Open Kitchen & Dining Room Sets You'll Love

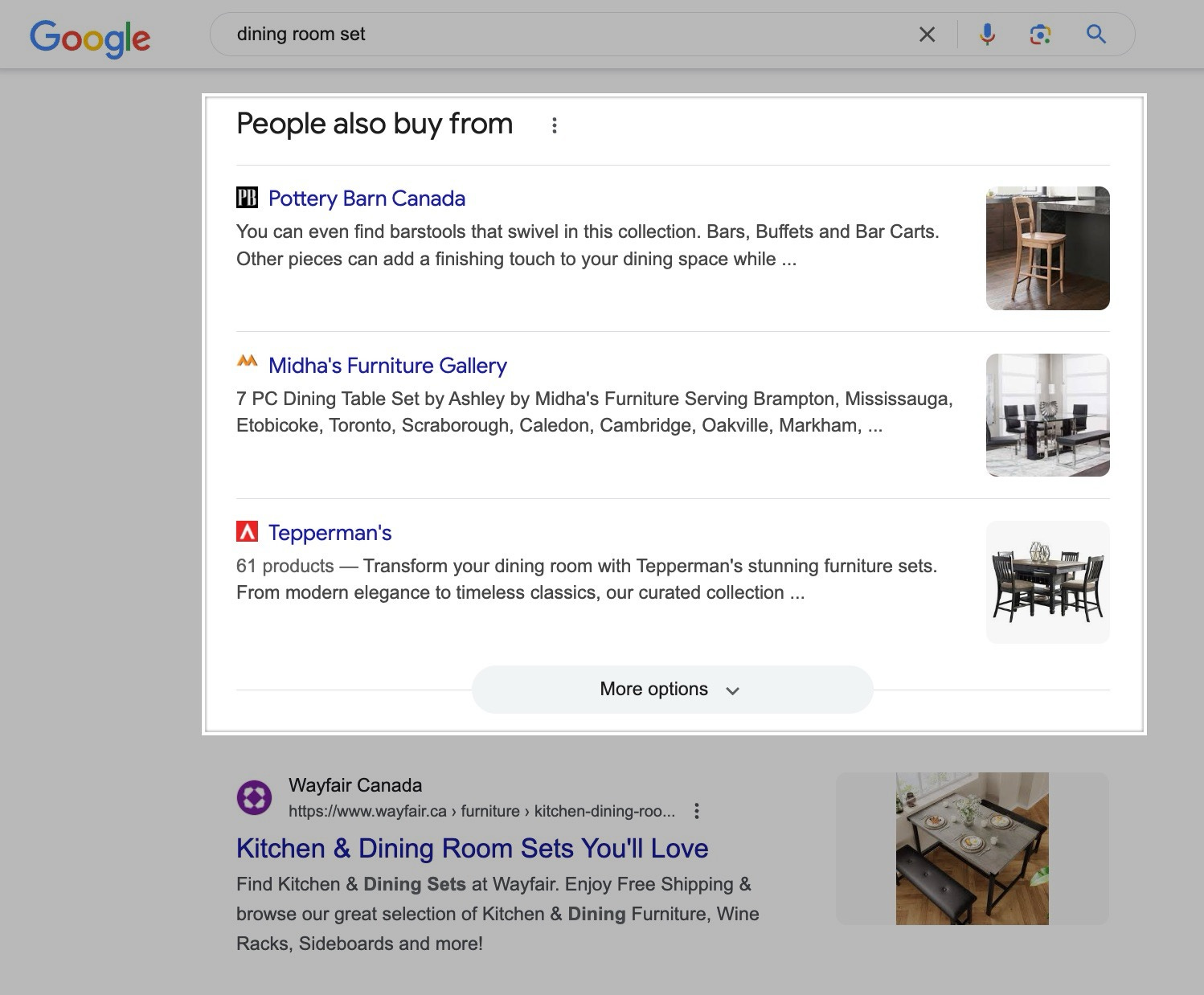coord(473,849)
